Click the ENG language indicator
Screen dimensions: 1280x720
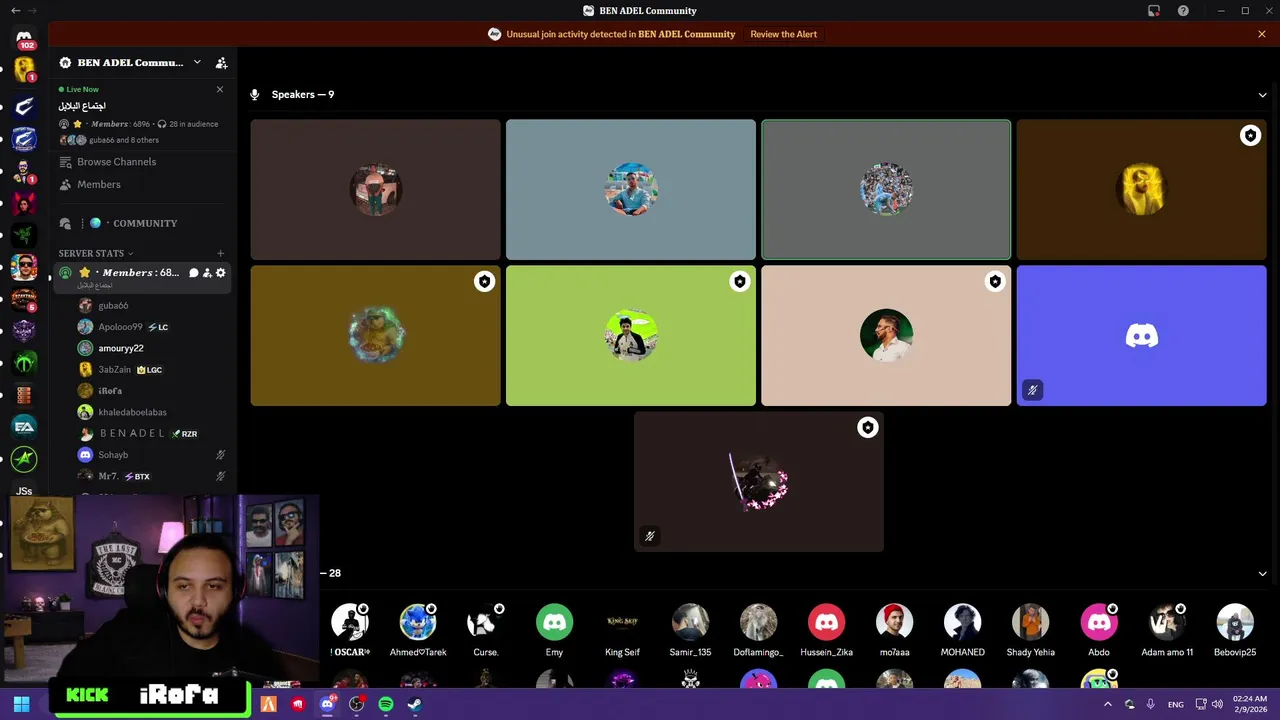tap(1176, 704)
